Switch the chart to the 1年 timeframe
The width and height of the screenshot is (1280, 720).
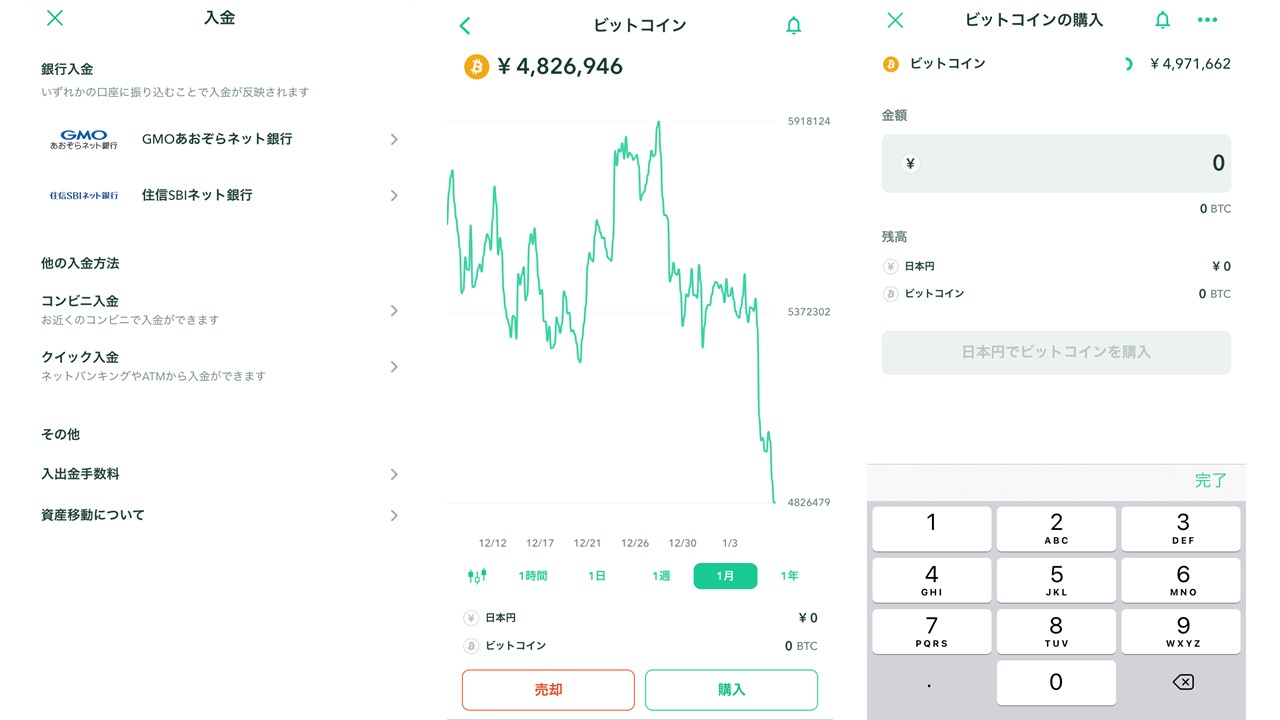pyautogui.click(x=789, y=576)
